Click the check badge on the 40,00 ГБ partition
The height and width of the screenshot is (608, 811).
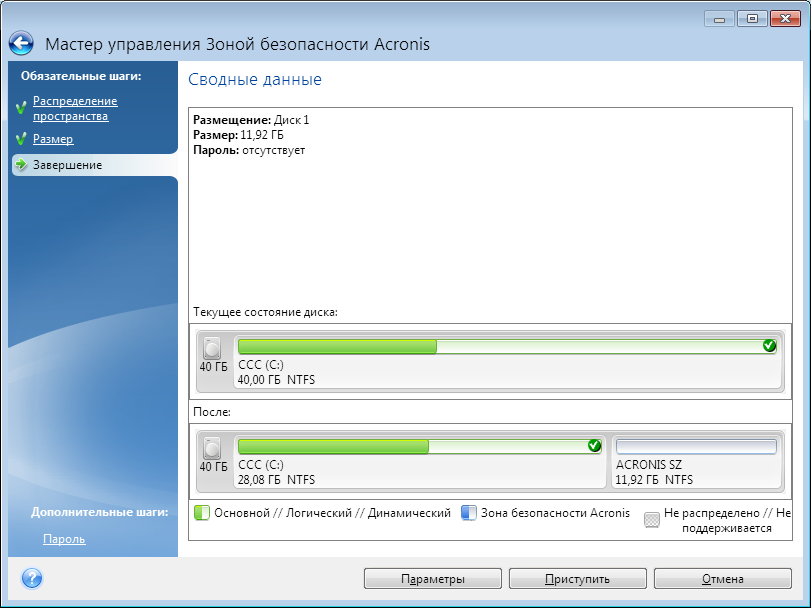coord(769,345)
